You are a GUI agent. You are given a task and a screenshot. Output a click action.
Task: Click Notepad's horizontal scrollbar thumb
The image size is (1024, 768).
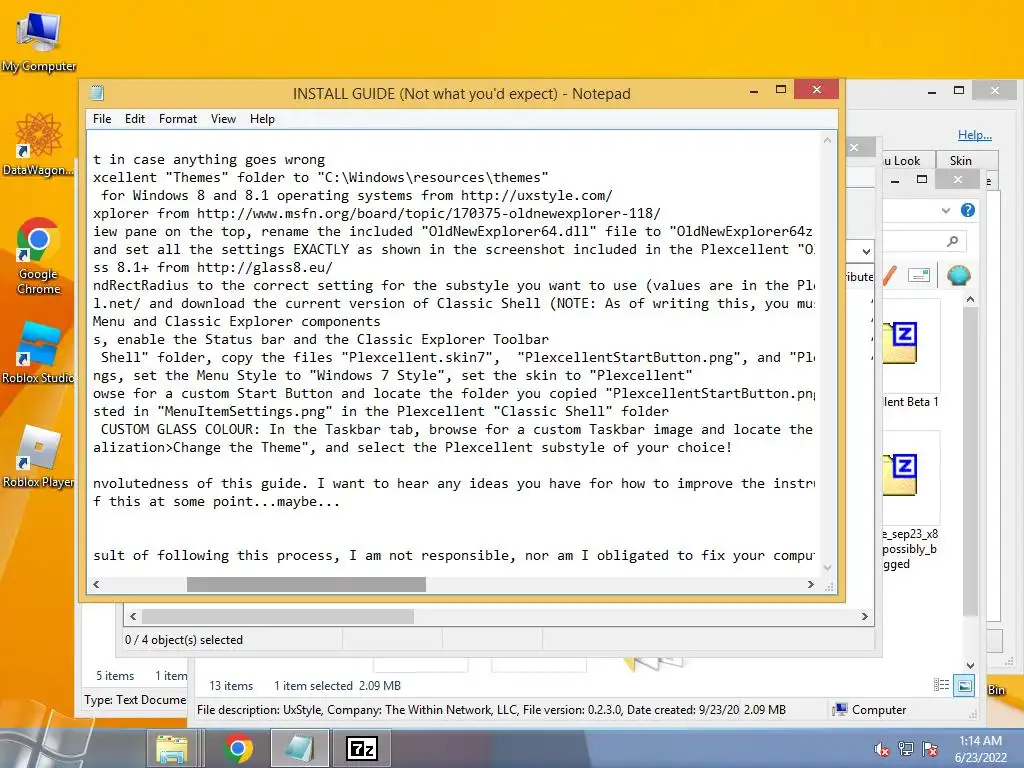[306, 584]
